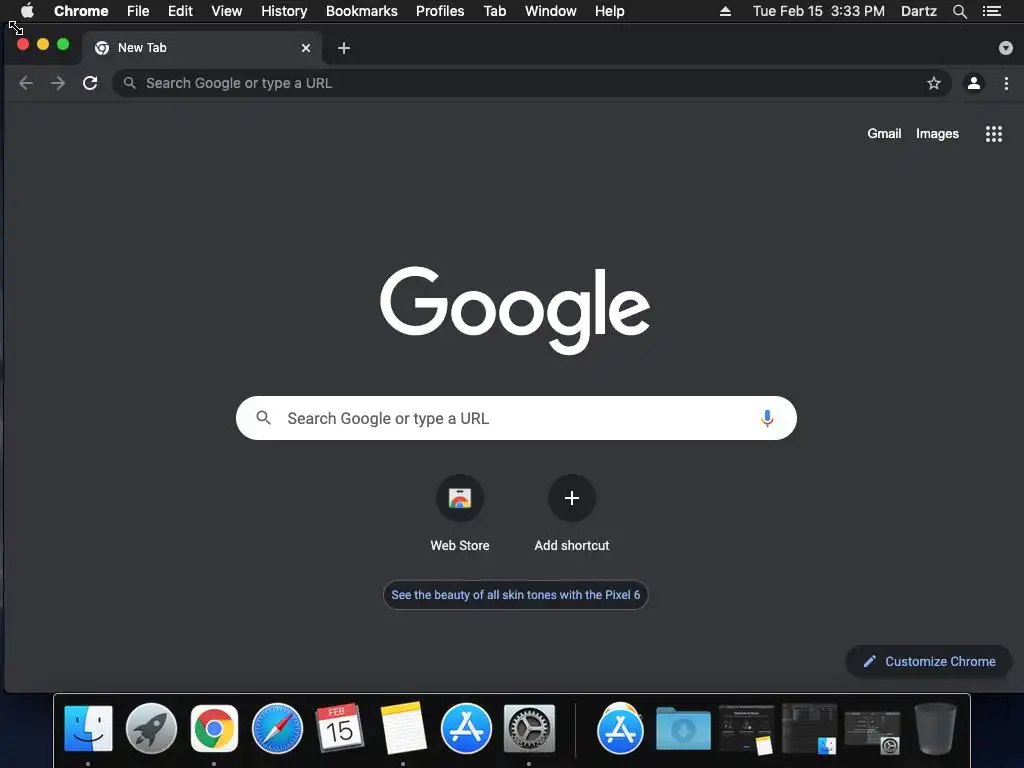Open the Trash in the Dock
Image resolution: width=1024 pixels, height=768 pixels.
935,728
